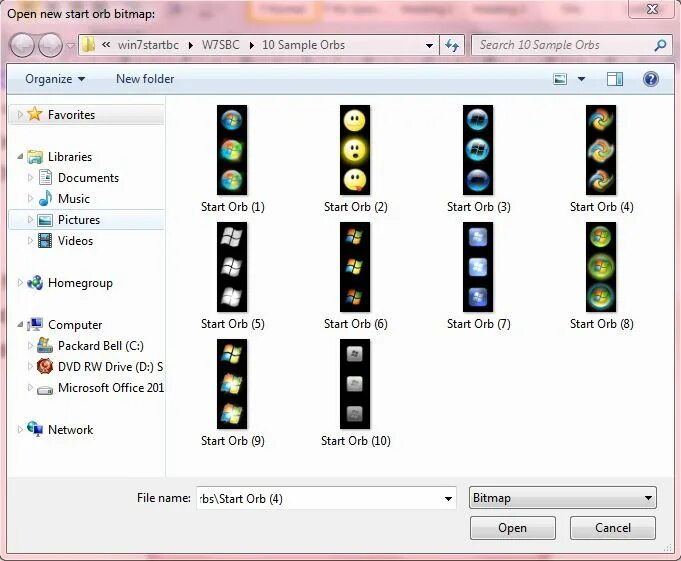
Task: Click the Cancel button
Action: click(x=613, y=528)
